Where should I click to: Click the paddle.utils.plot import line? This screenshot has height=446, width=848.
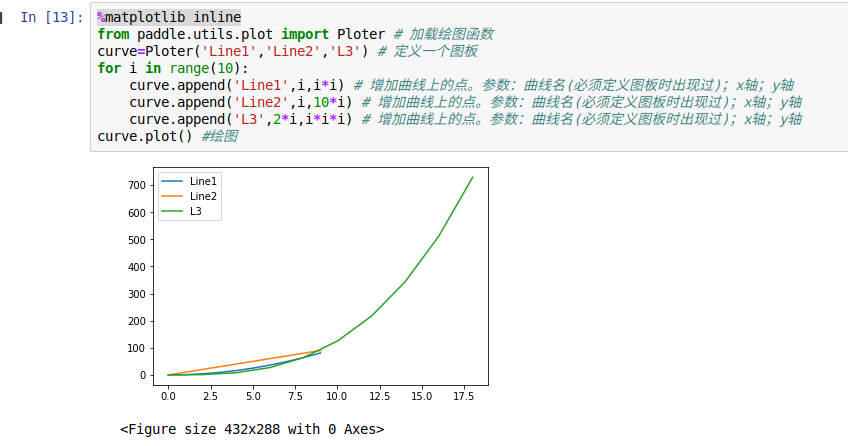(x=295, y=34)
